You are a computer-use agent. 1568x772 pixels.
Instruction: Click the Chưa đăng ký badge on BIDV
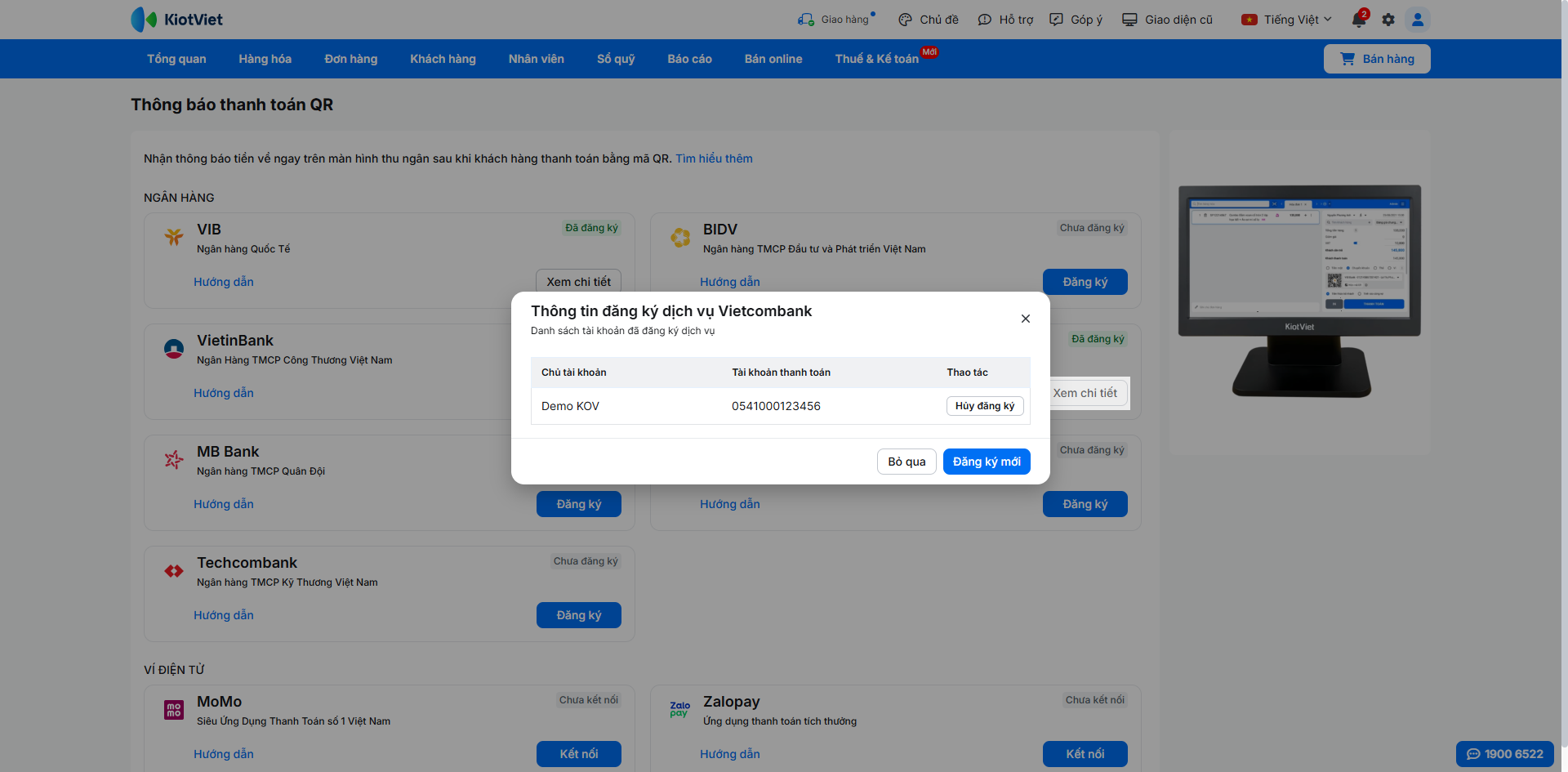pyautogui.click(x=1092, y=228)
